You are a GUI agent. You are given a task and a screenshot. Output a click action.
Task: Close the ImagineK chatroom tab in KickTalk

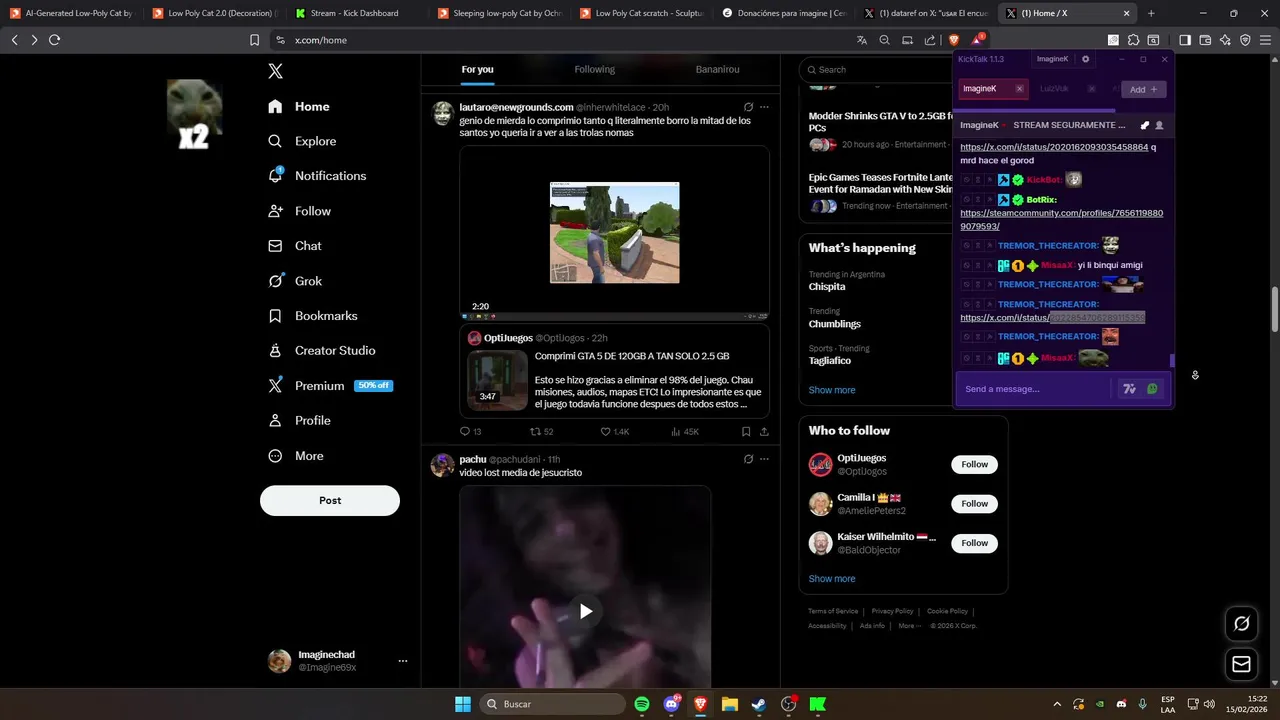tap(1019, 89)
